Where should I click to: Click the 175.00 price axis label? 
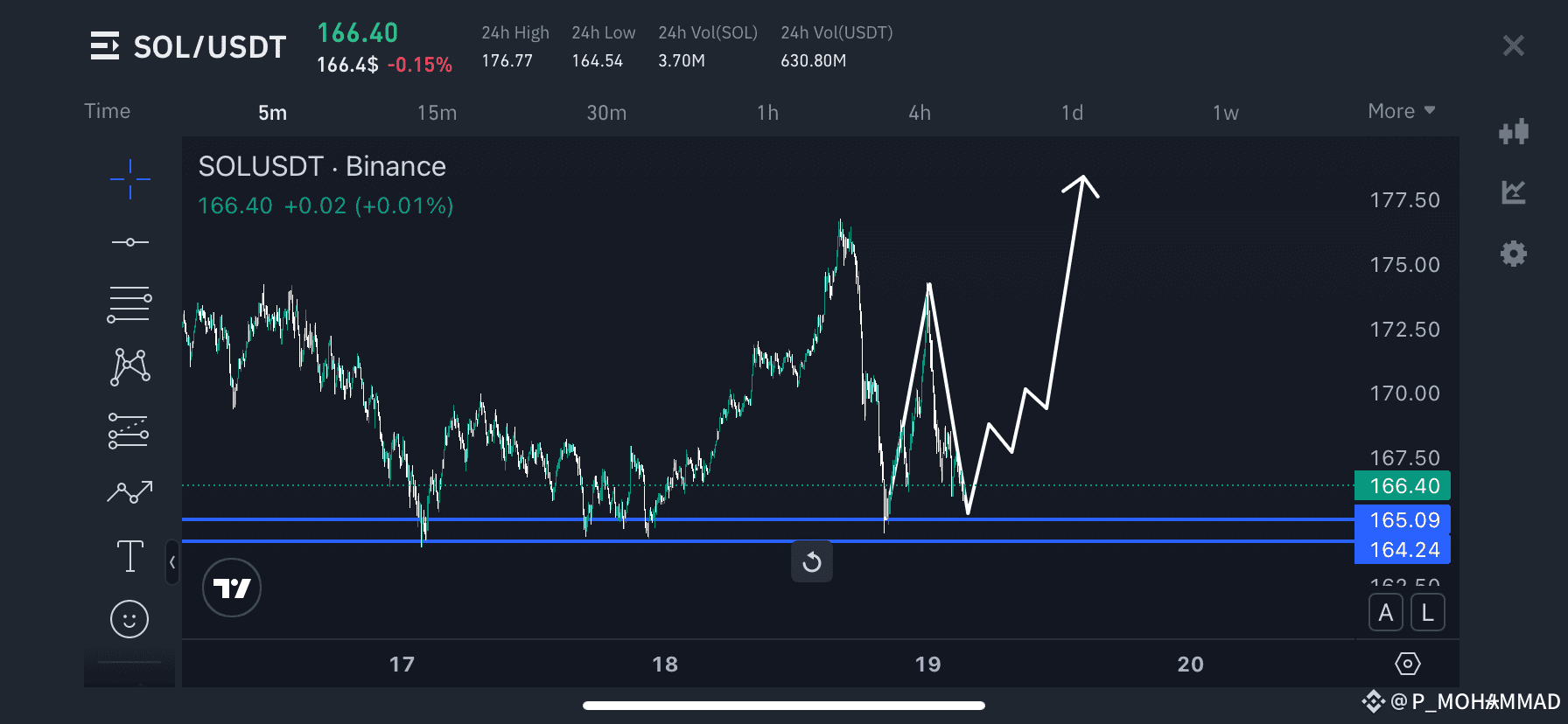pyautogui.click(x=1404, y=265)
